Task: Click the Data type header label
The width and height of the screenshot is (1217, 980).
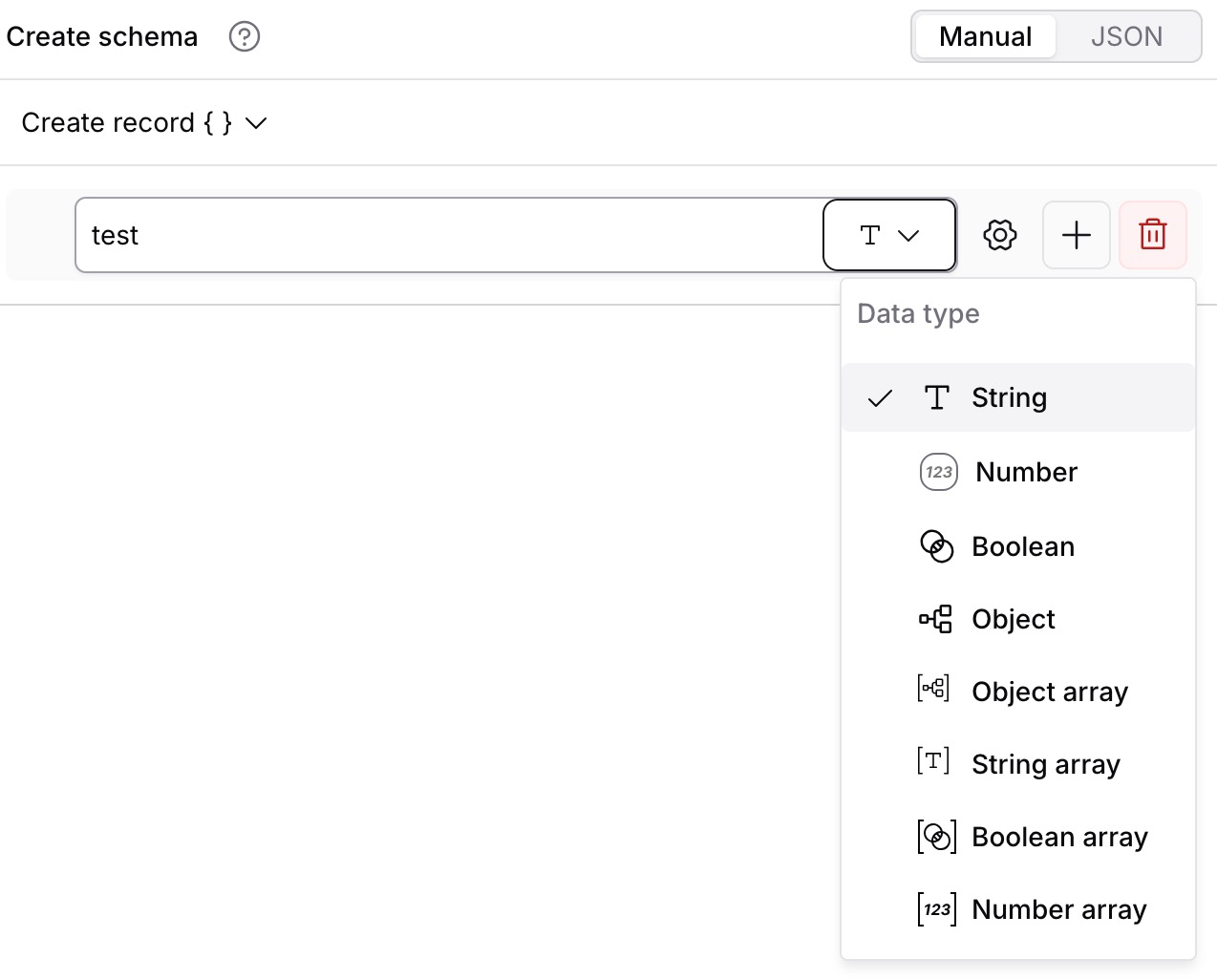Action: point(918,314)
